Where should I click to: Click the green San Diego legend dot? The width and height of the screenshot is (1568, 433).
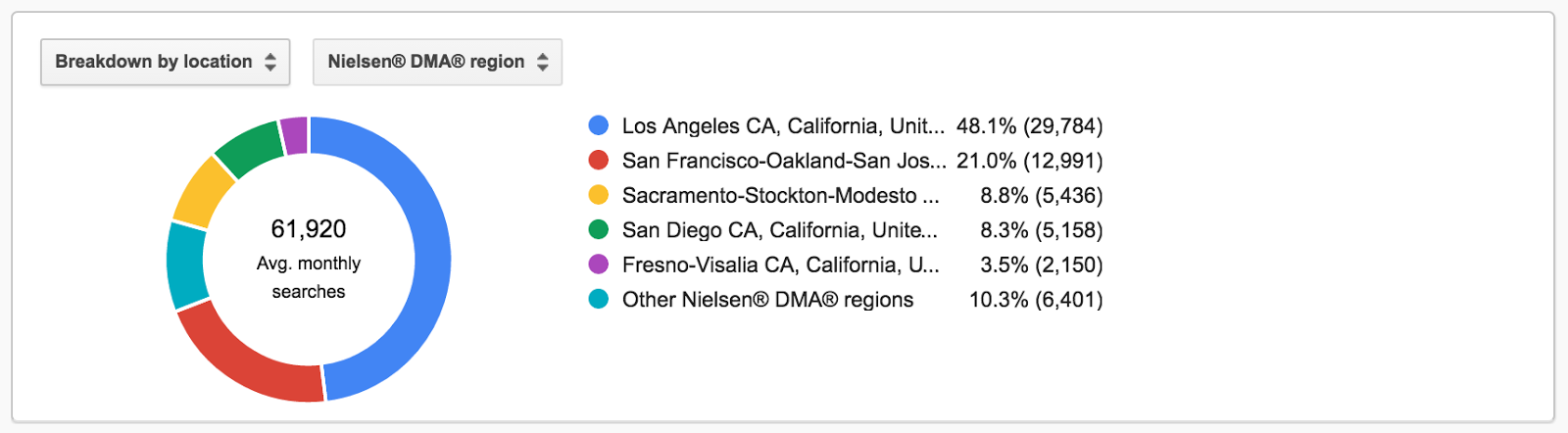pos(598,229)
